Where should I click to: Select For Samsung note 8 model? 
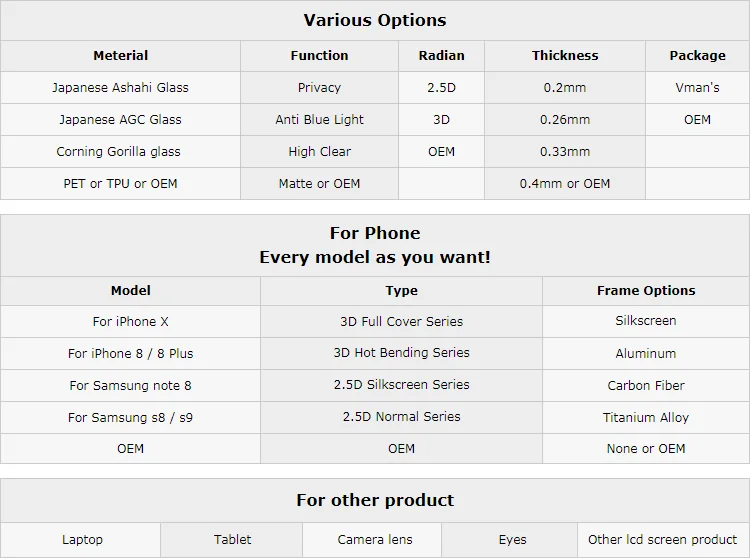tap(130, 385)
